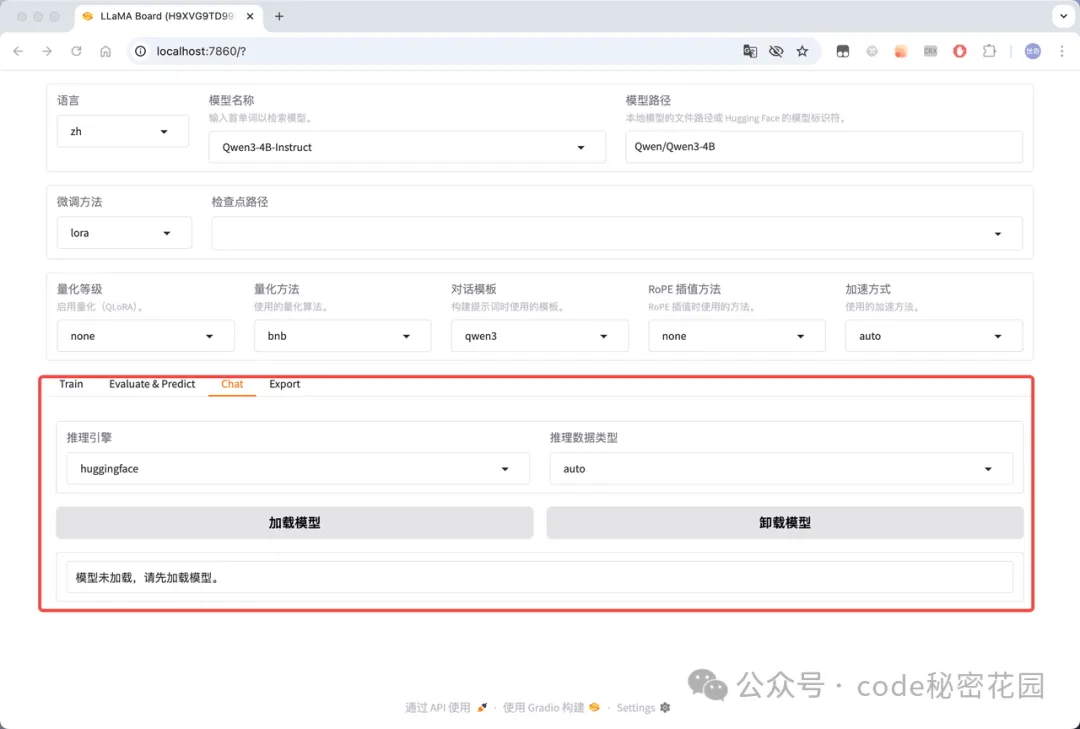1080x729 pixels.
Task: Open the 量化方法 bnb dropdown
Action: click(x=342, y=336)
